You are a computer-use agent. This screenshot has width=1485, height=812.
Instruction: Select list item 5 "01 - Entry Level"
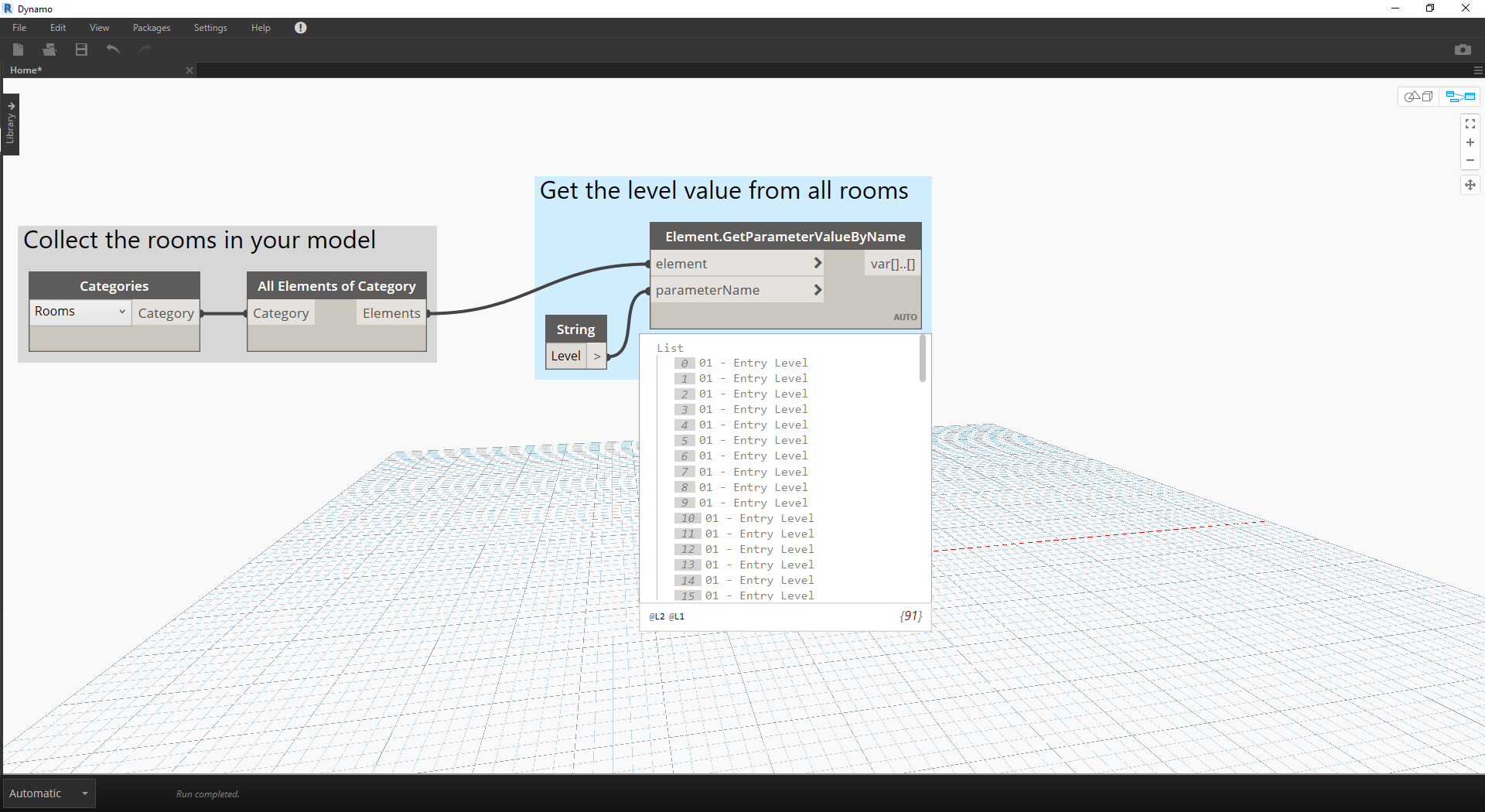click(x=753, y=440)
